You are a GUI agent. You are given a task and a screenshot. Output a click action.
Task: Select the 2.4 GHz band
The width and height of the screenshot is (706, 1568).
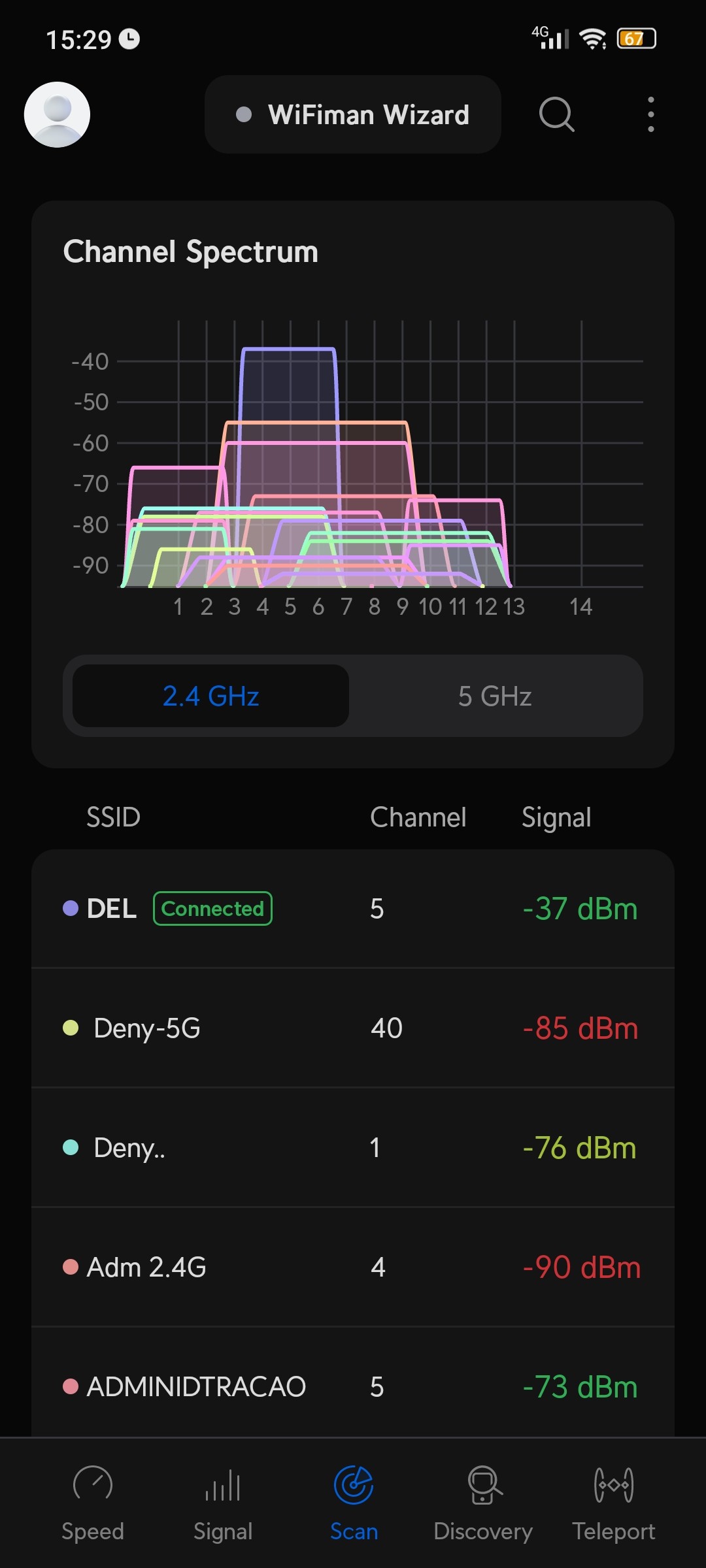pos(210,696)
